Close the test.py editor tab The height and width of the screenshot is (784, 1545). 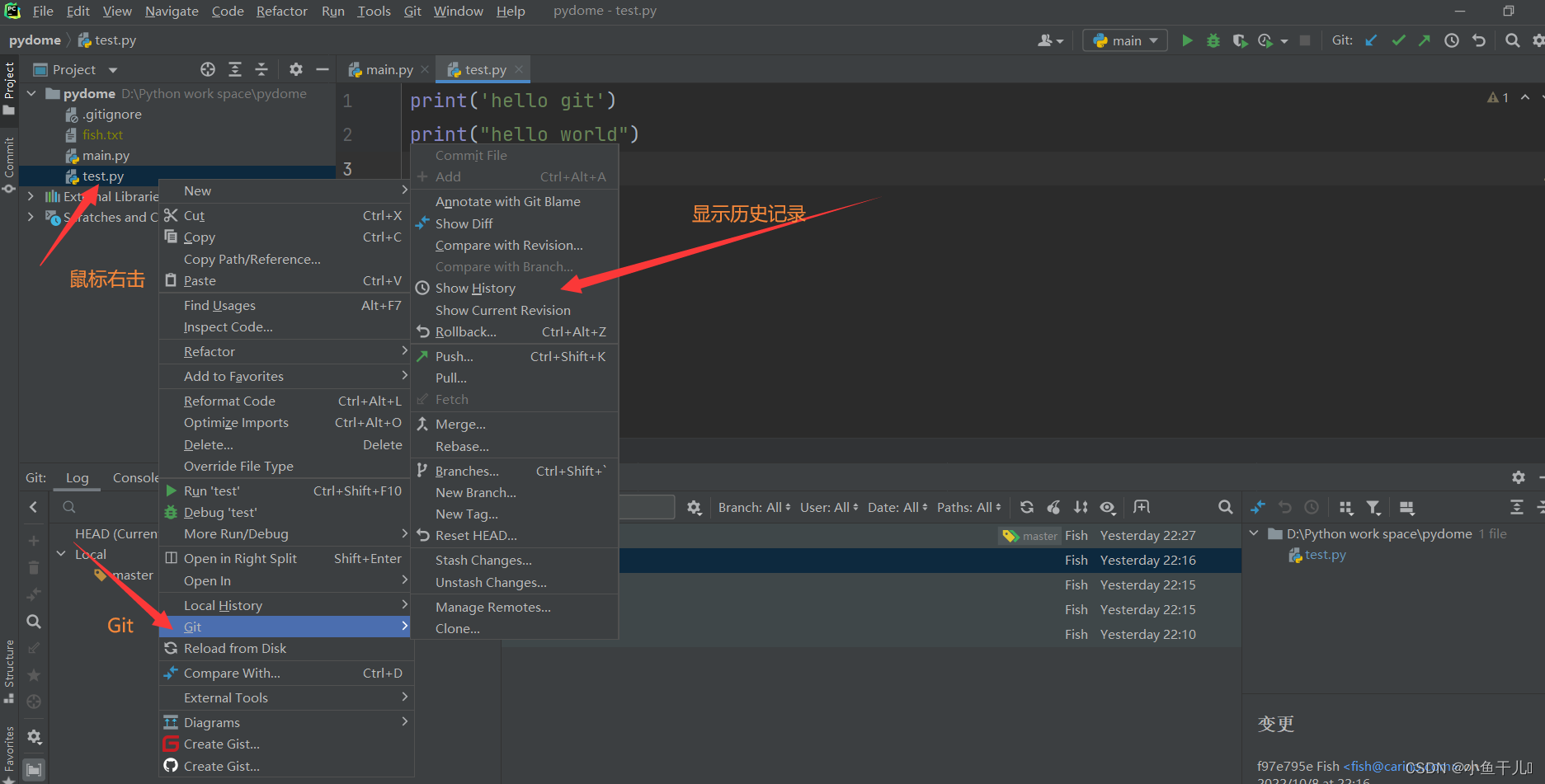519,69
